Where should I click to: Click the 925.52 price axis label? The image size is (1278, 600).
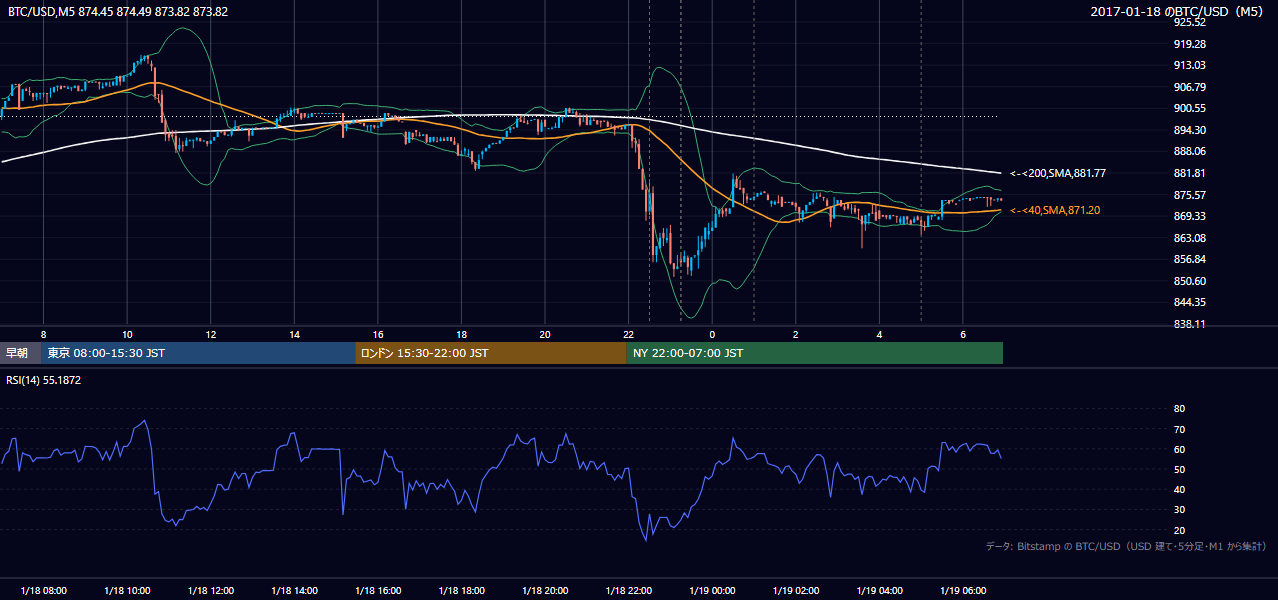(x=1192, y=22)
